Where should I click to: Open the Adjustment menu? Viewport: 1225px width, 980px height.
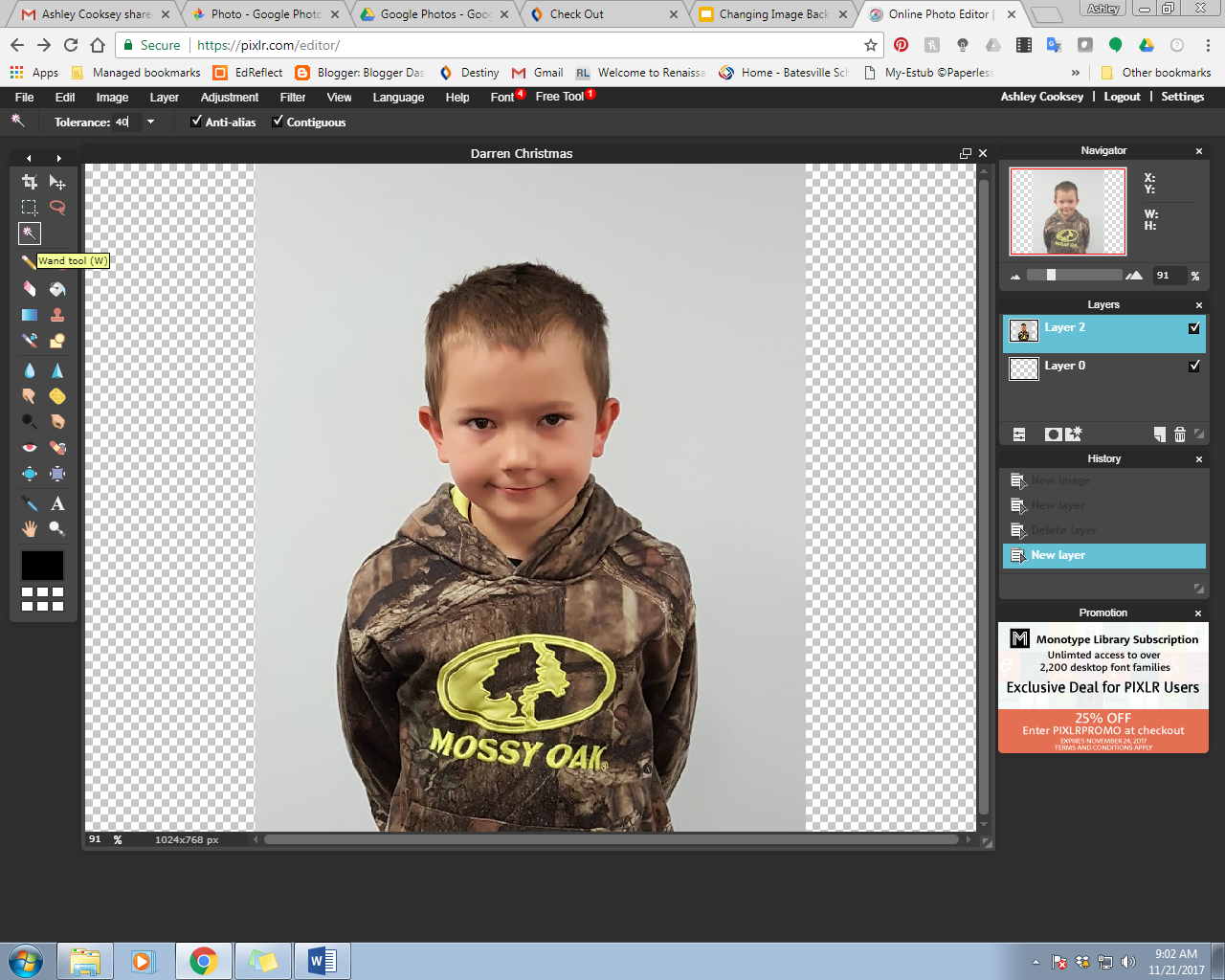[230, 97]
